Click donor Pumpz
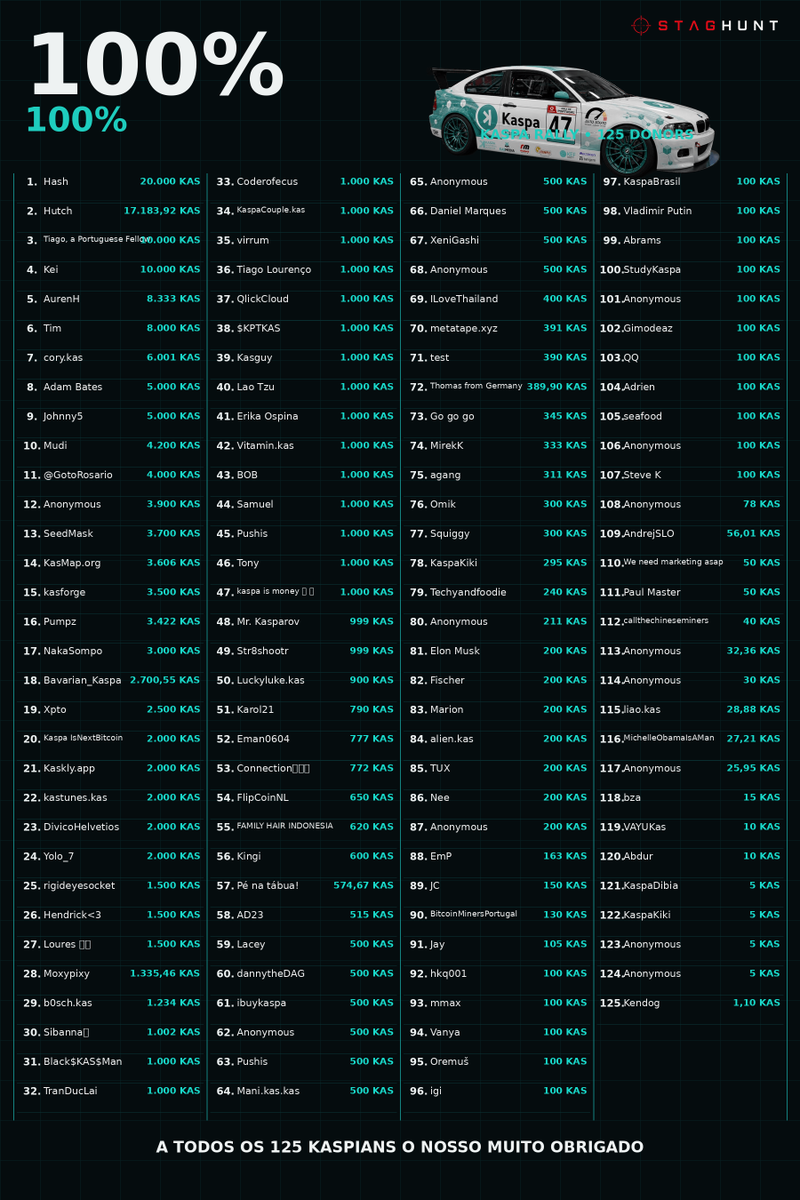Image resolution: width=800 pixels, height=1200 pixels. [x=60, y=622]
